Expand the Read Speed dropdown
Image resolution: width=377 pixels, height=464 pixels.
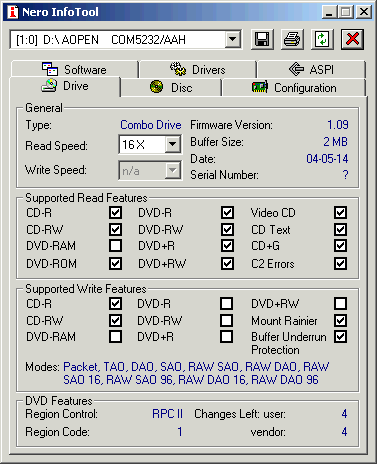pyautogui.click(x=172, y=144)
